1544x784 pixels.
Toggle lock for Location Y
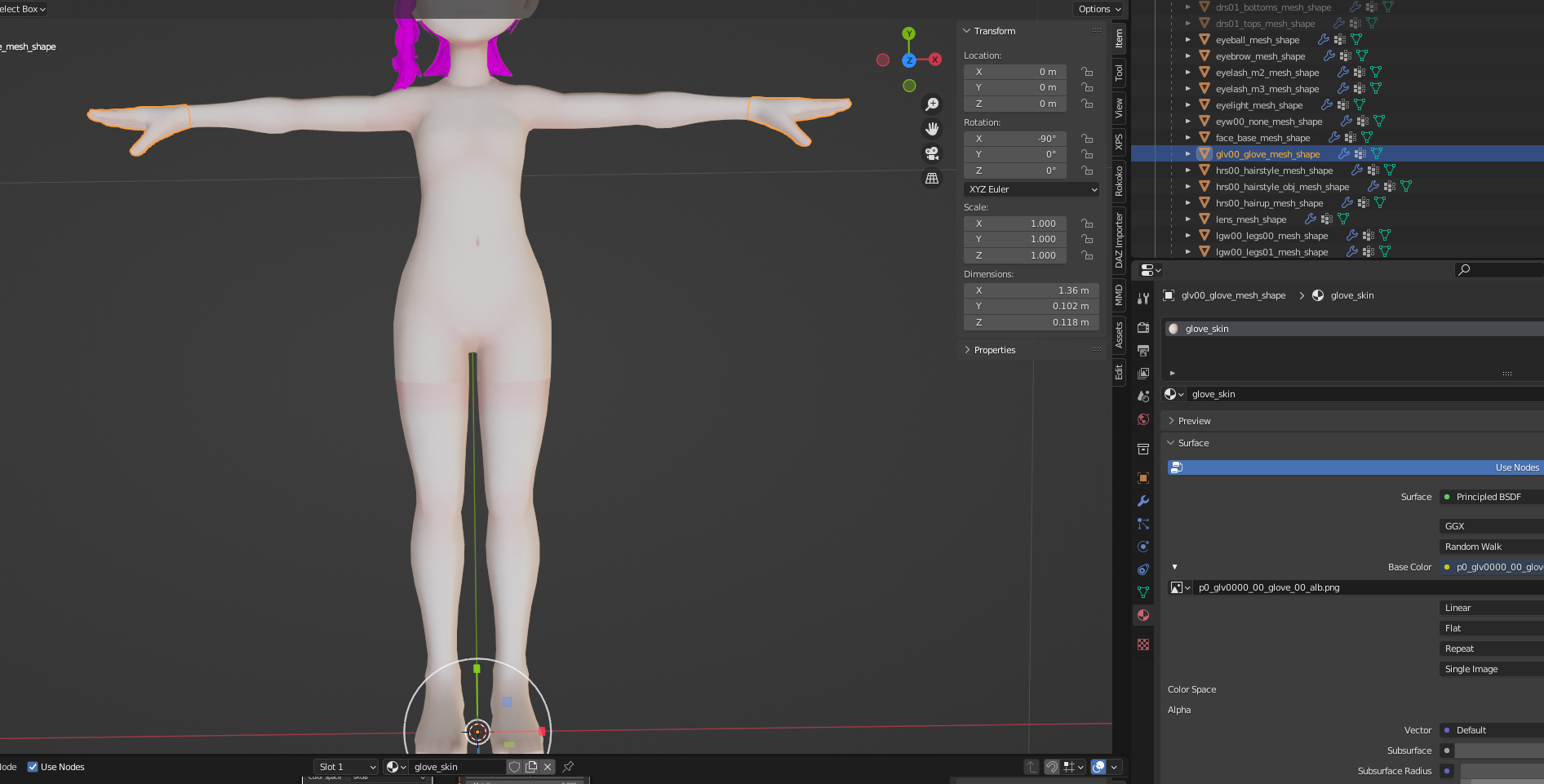tap(1087, 87)
